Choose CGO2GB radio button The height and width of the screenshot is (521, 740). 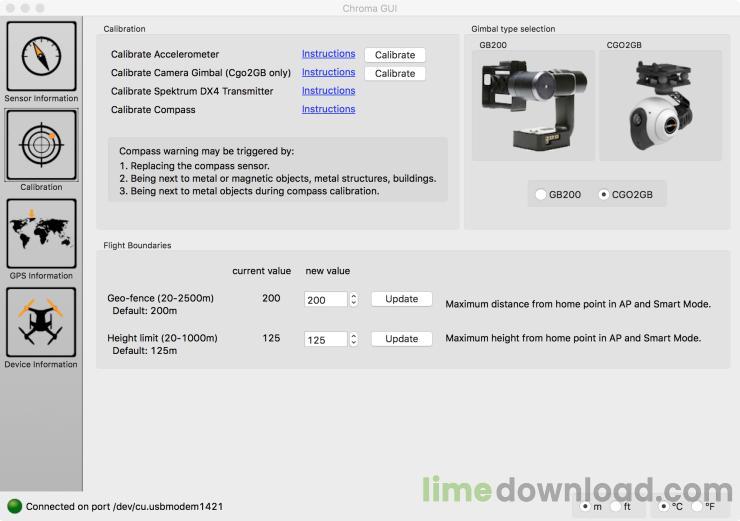coord(603,194)
